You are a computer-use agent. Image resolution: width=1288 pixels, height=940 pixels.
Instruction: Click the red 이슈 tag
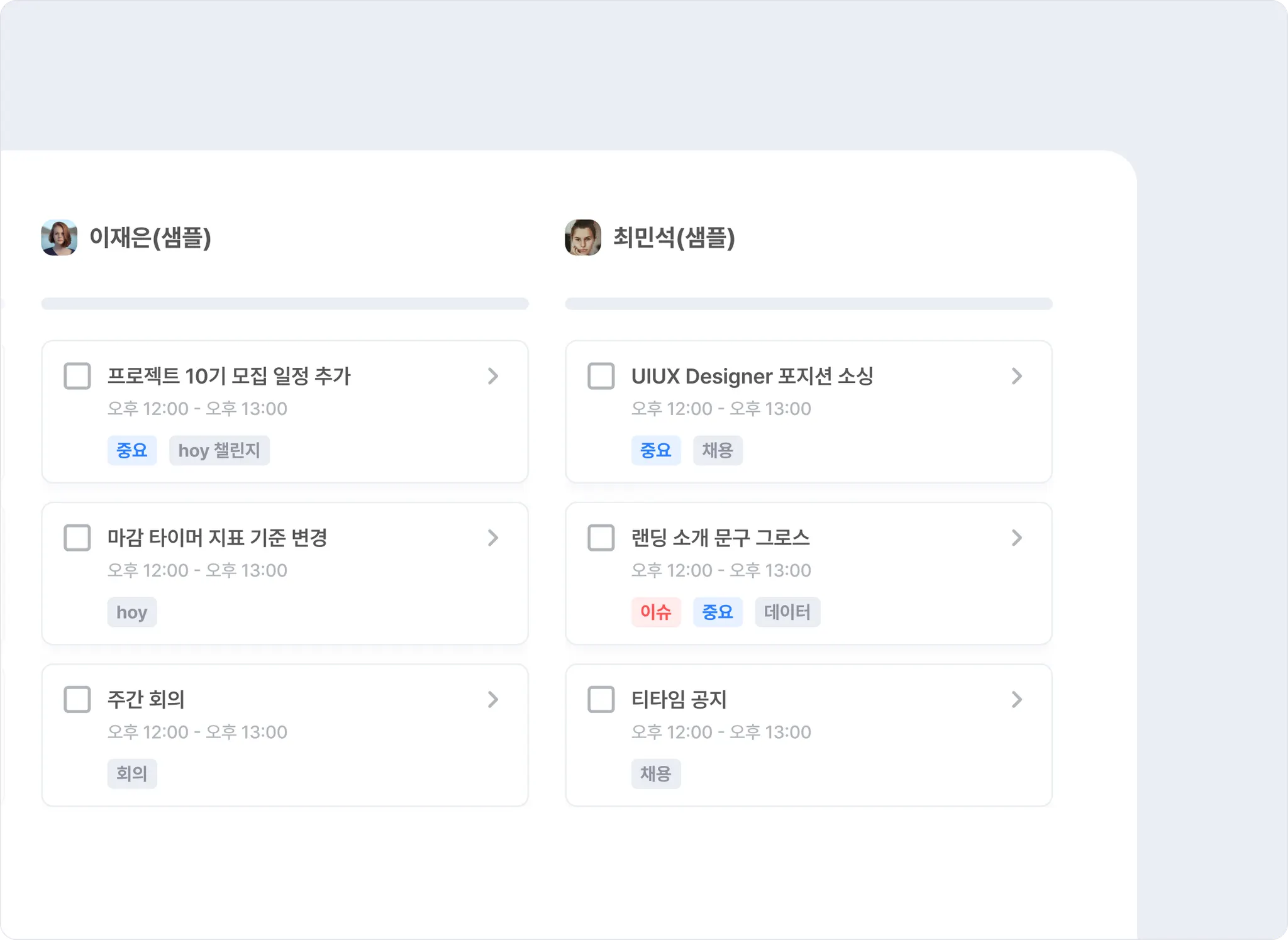pos(656,612)
